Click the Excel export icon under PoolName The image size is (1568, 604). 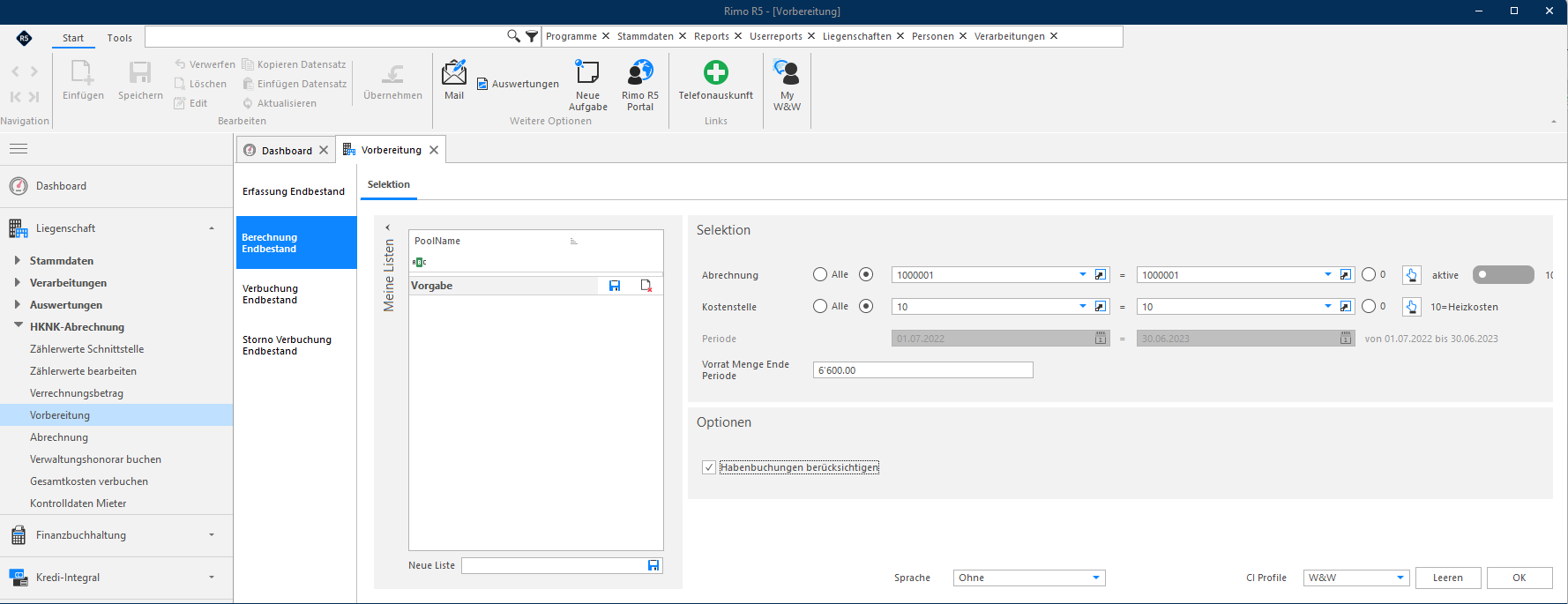click(x=420, y=262)
